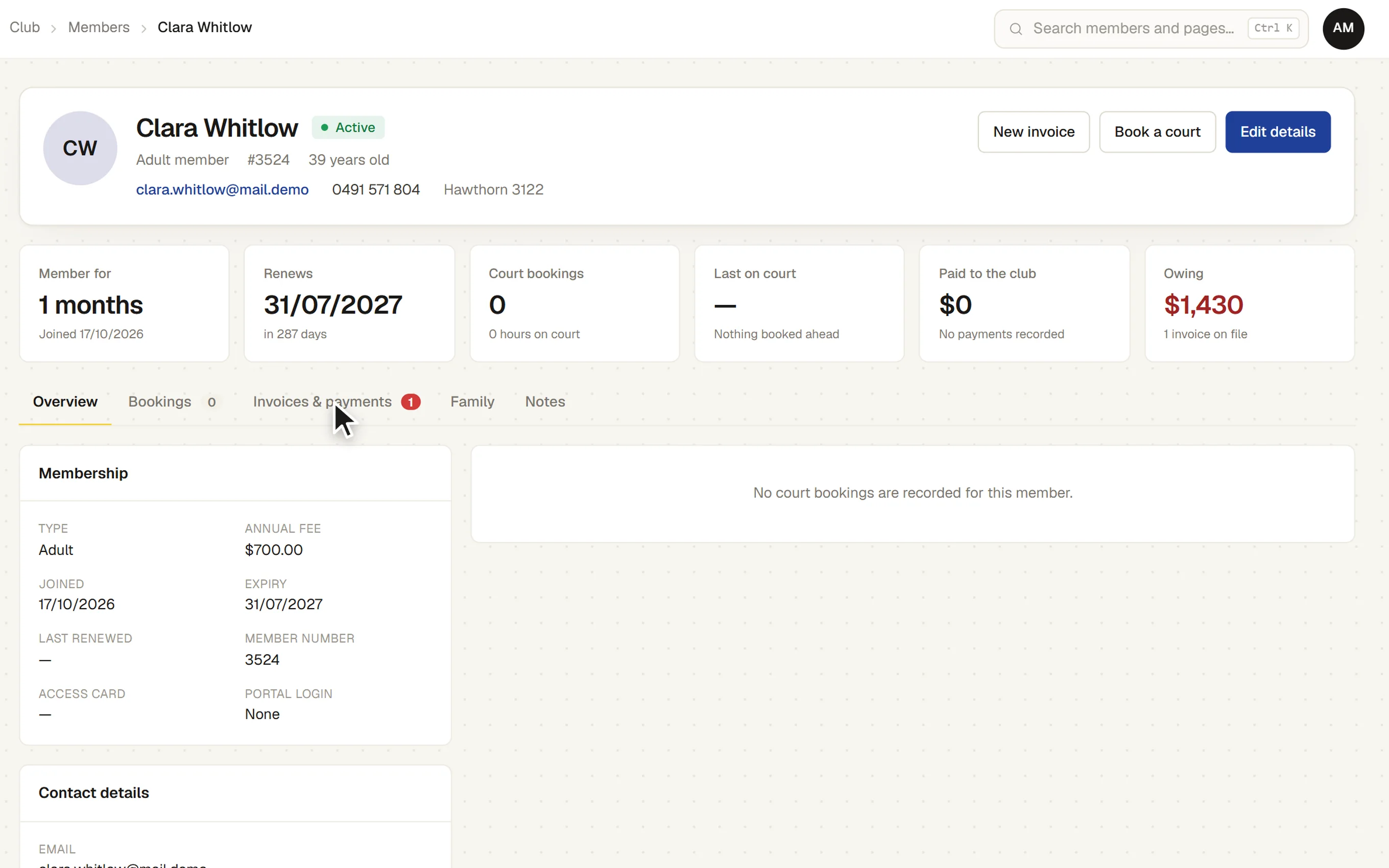Go to Club breadcrumb

pyautogui.click(x=25, y=28)
